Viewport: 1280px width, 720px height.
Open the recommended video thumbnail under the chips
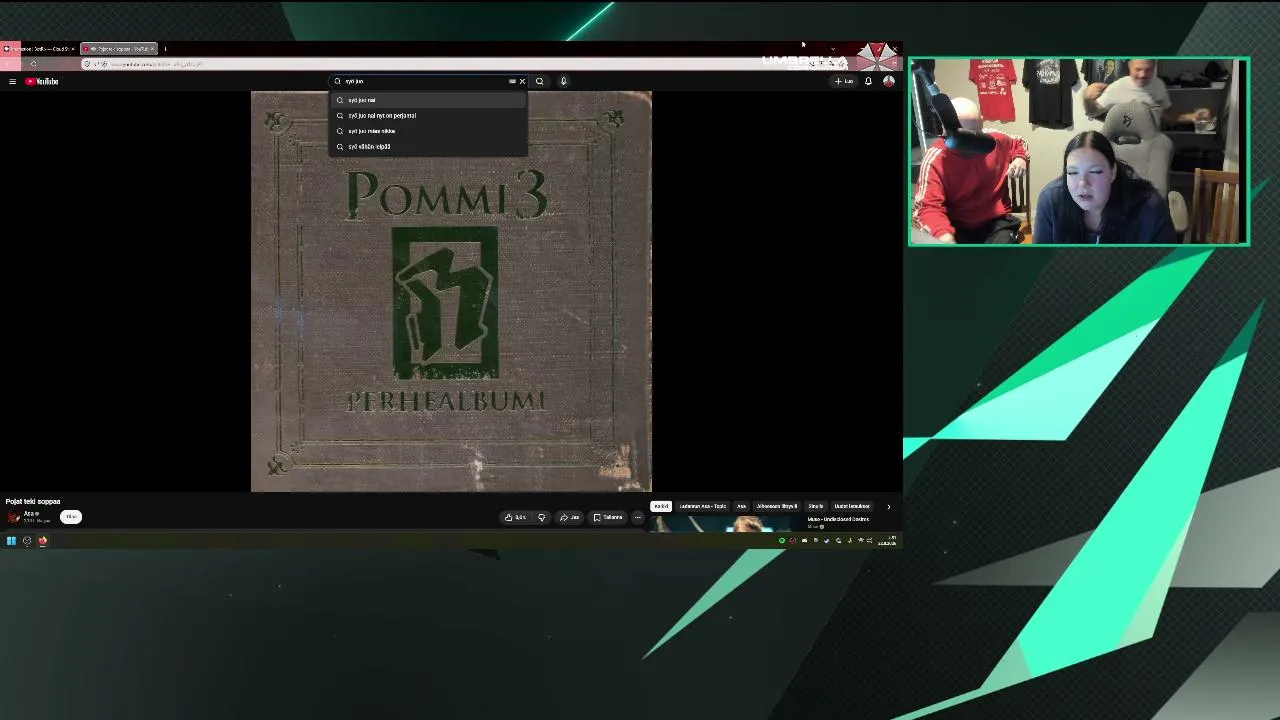click(x=727, y=523)
